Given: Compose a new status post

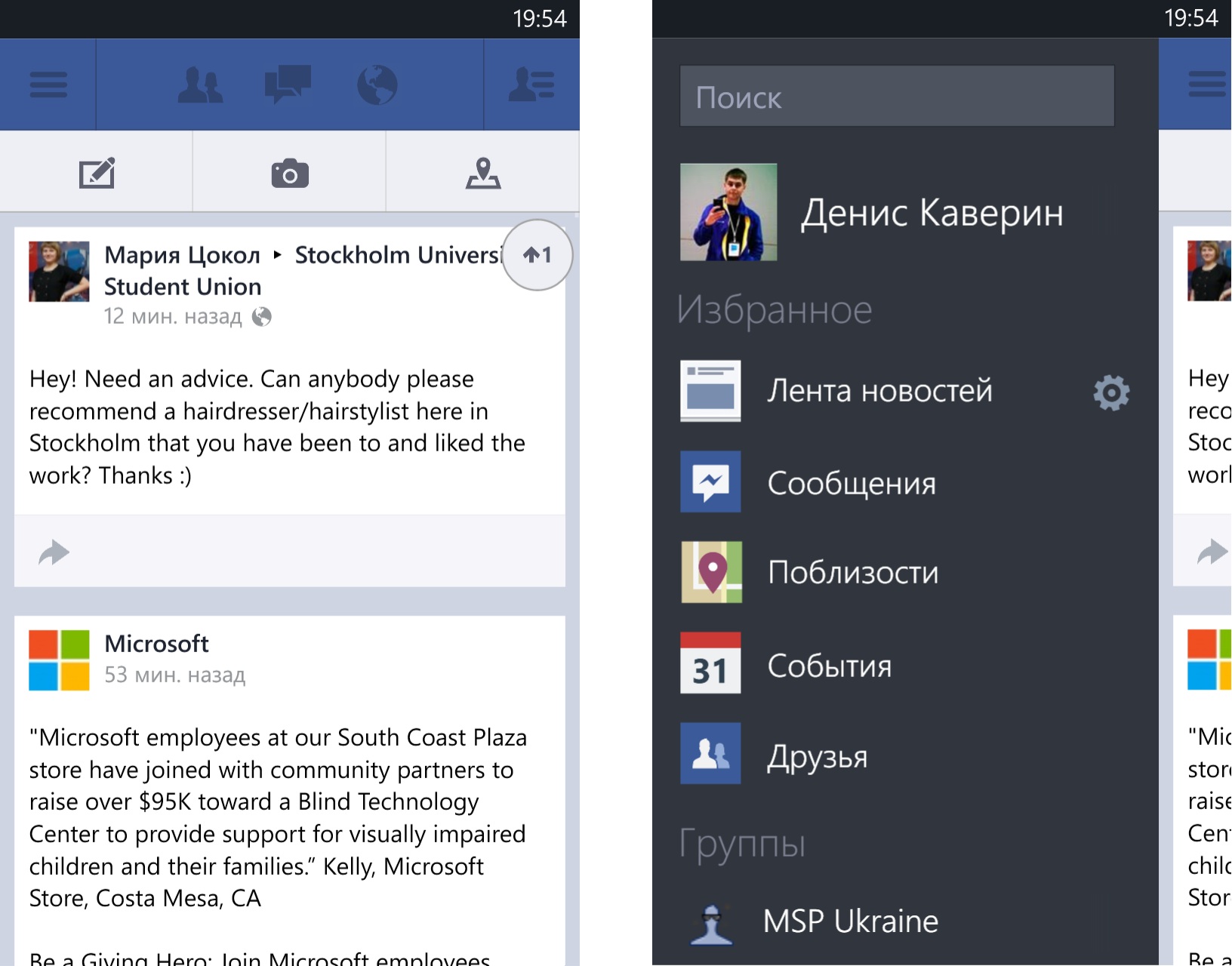Looking at the screenshot, I should coord(97,173).
